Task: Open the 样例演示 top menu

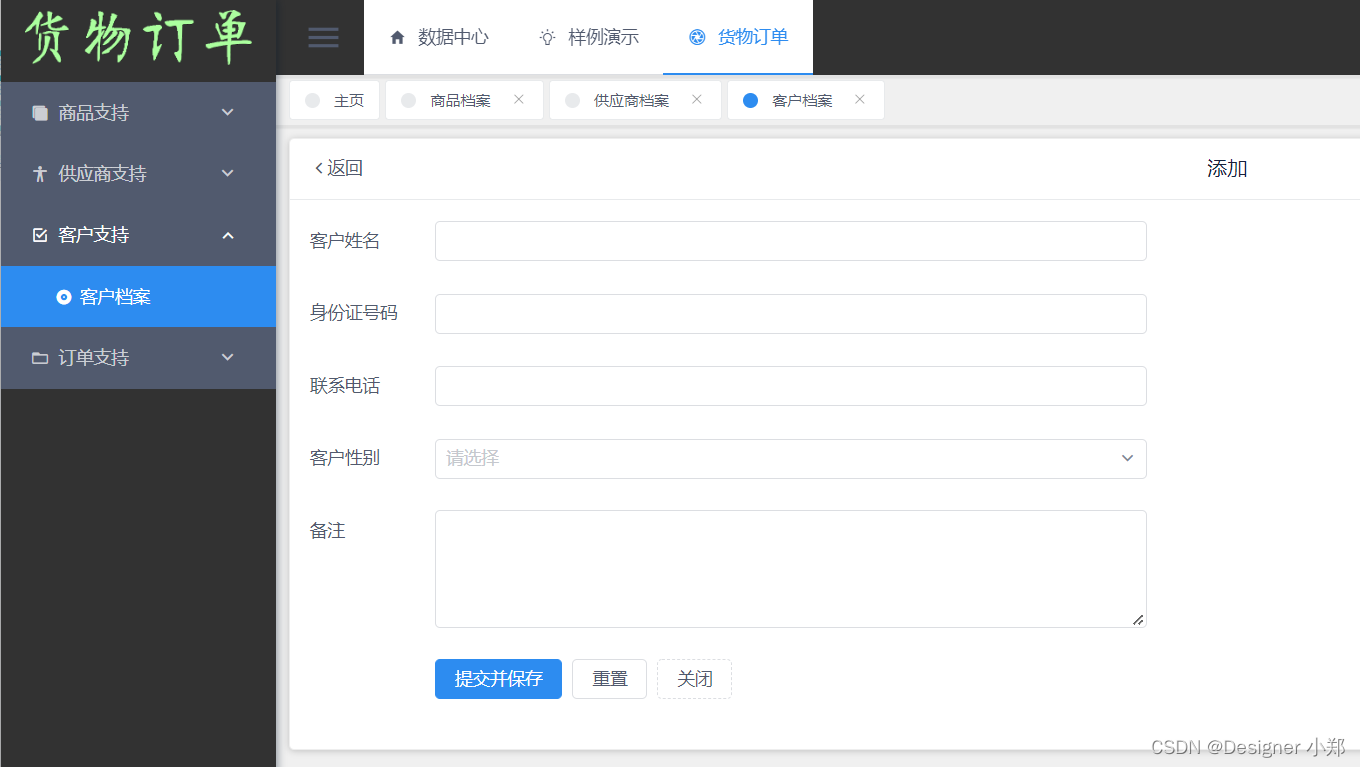Action: (x=588, y=37)
